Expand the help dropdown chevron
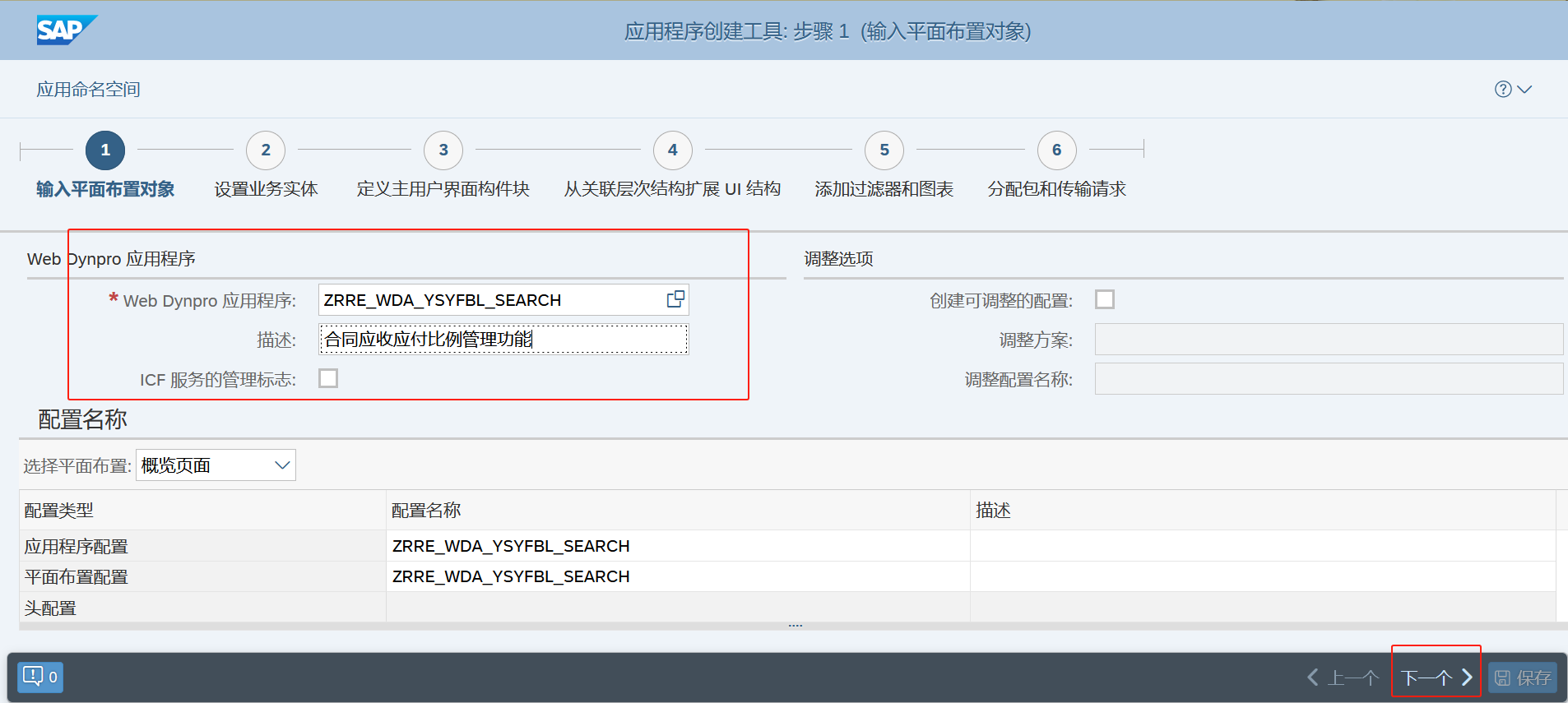The width and height of the screenshot is (1568, 703). 1524,89
